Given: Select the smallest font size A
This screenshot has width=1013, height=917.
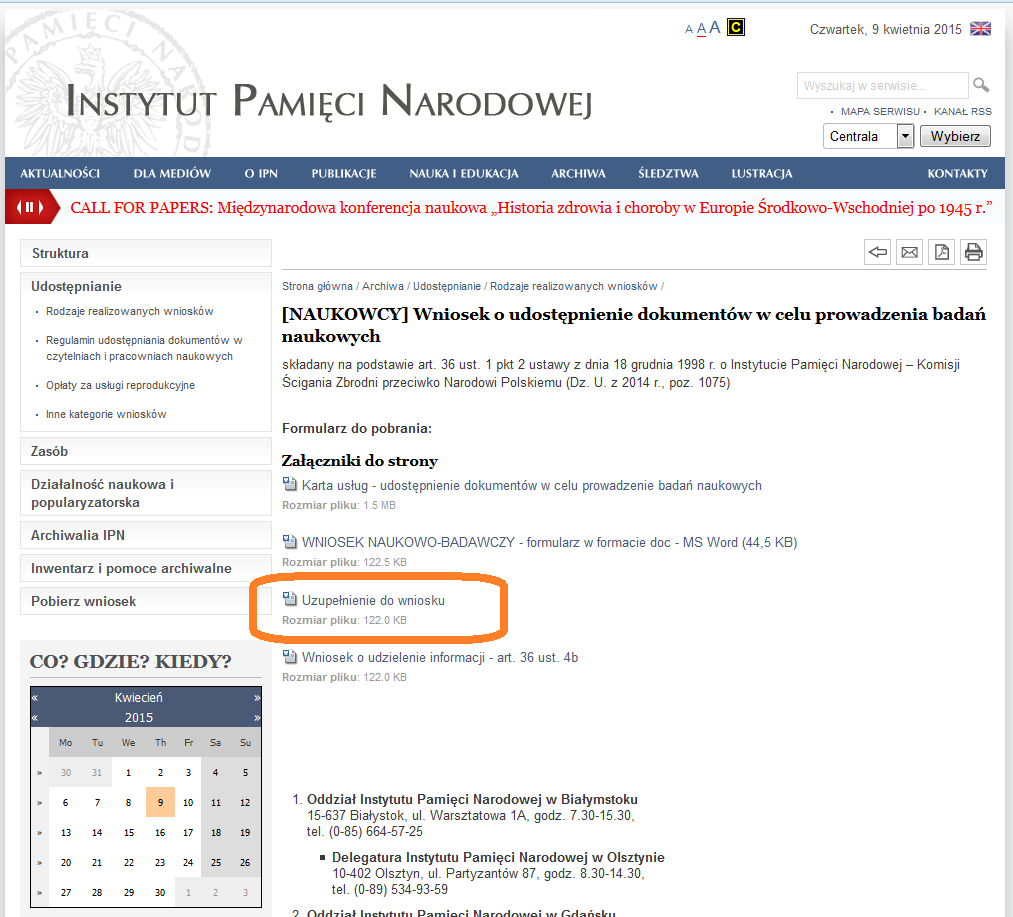Looking at the screenshot, I should (x=689, y=30).
